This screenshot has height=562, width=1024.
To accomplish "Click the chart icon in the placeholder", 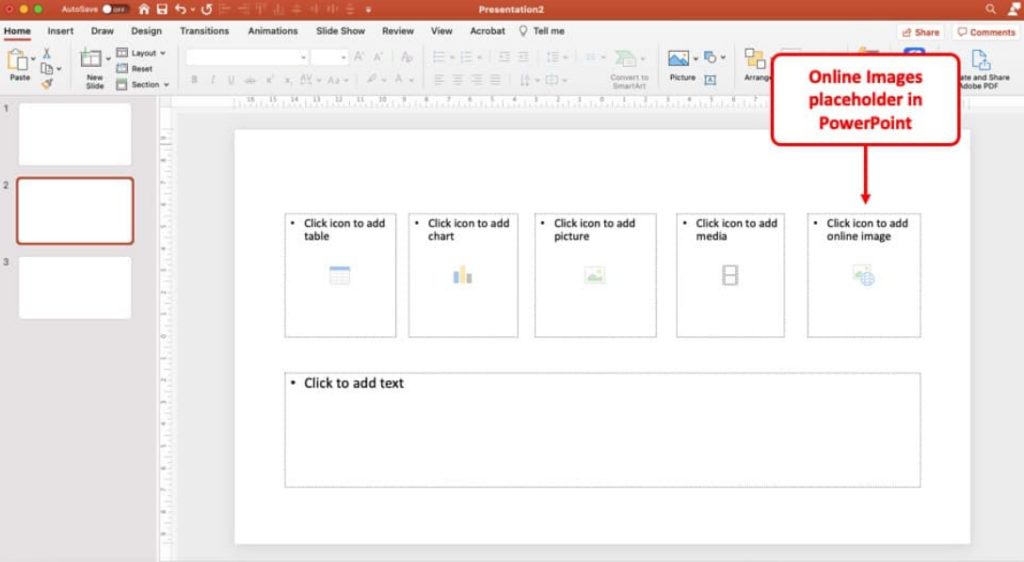I will coord(462,274).
